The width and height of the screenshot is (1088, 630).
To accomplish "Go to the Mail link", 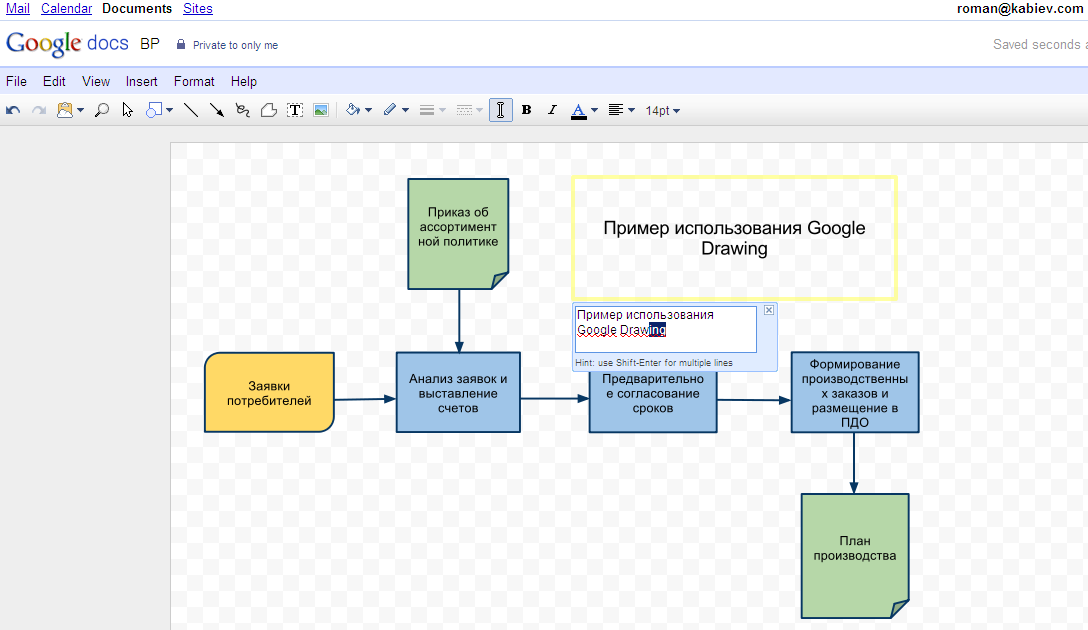I will point(18,8).
